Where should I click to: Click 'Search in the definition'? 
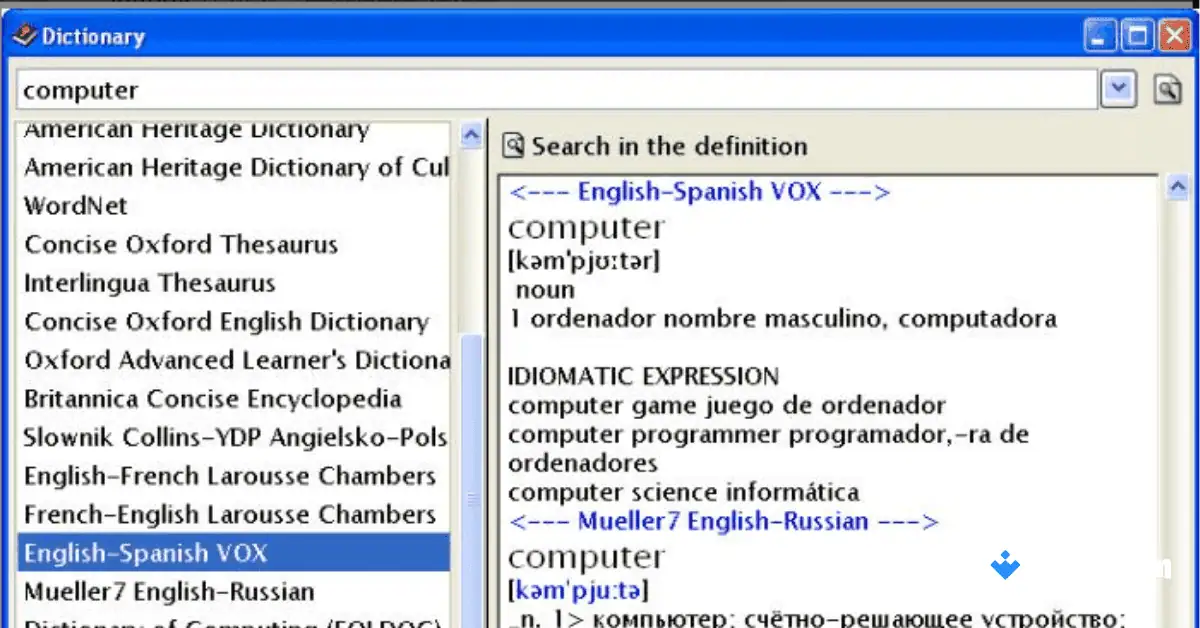[x=668, y=146]
